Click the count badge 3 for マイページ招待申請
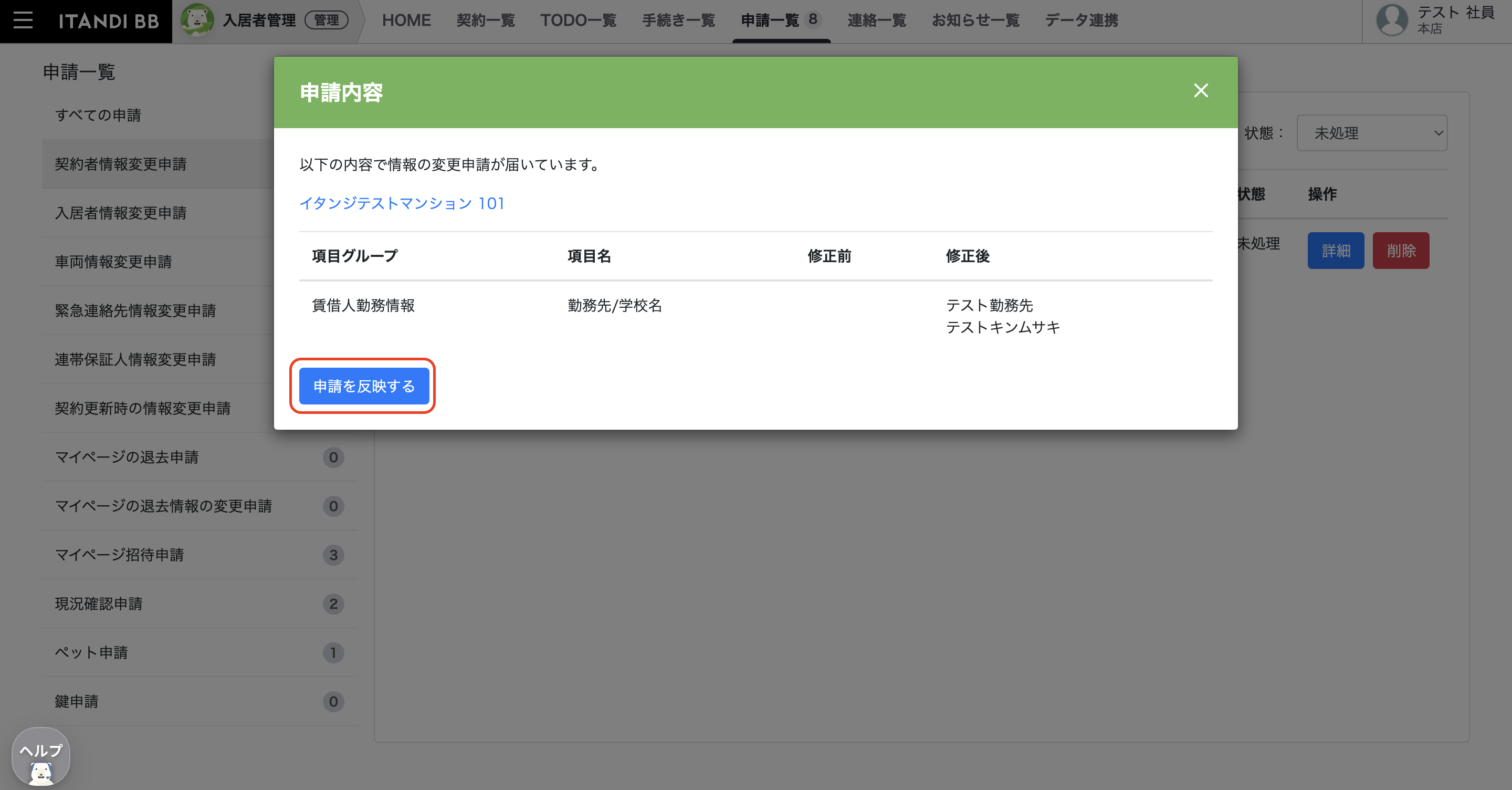The height and width of the screenshot is (790, 1512). coord(333,555)
